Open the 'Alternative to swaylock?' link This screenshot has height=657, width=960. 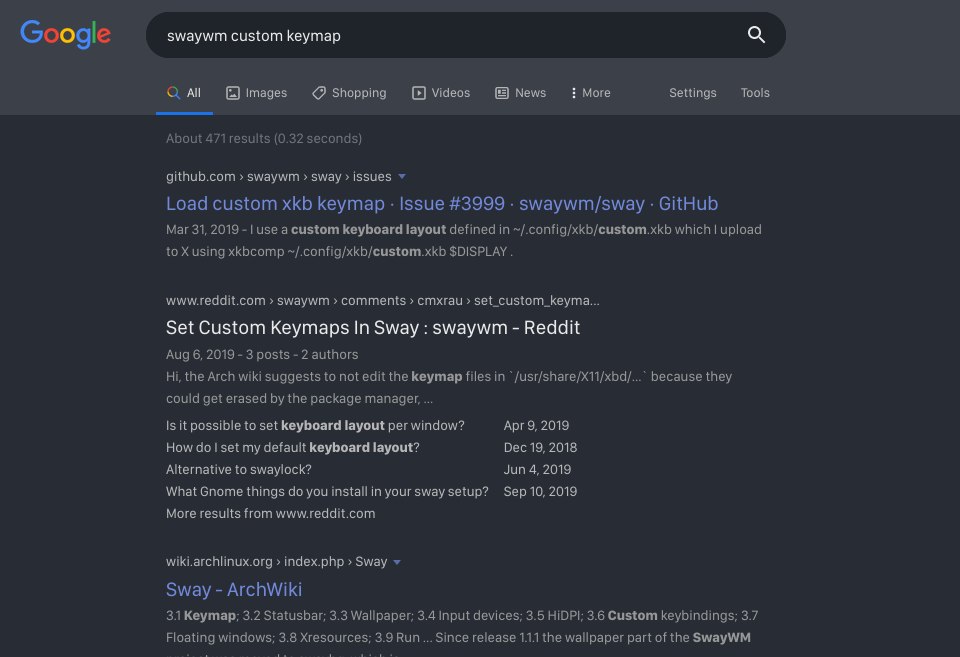pos(239,470)
